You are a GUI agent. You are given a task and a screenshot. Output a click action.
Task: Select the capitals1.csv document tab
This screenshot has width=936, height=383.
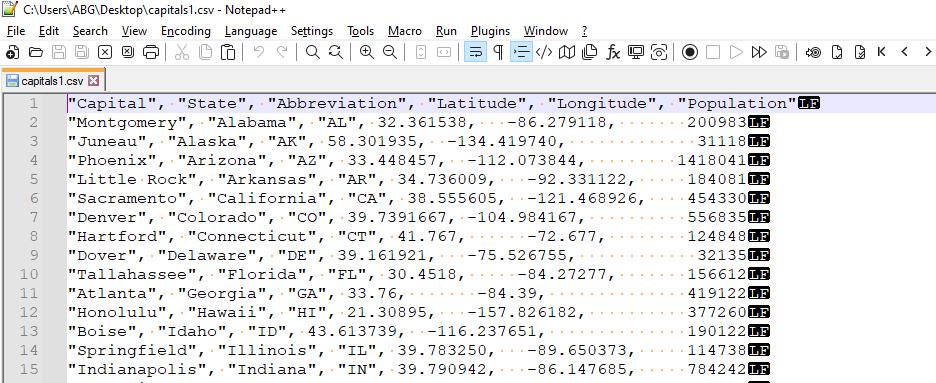[52, 81]
